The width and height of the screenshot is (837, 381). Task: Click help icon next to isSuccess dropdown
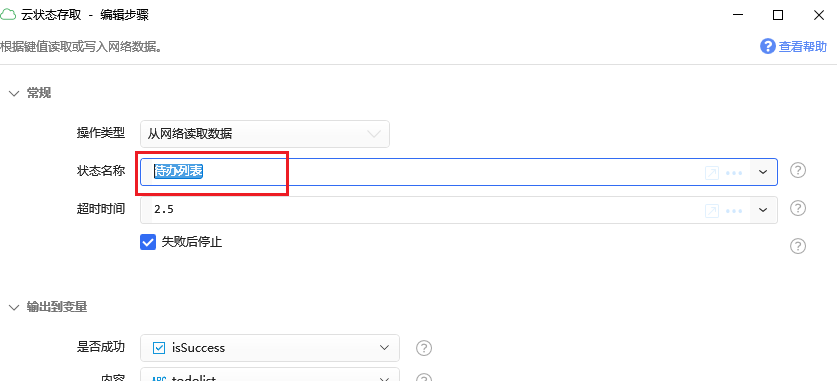[x=424, y=348]
